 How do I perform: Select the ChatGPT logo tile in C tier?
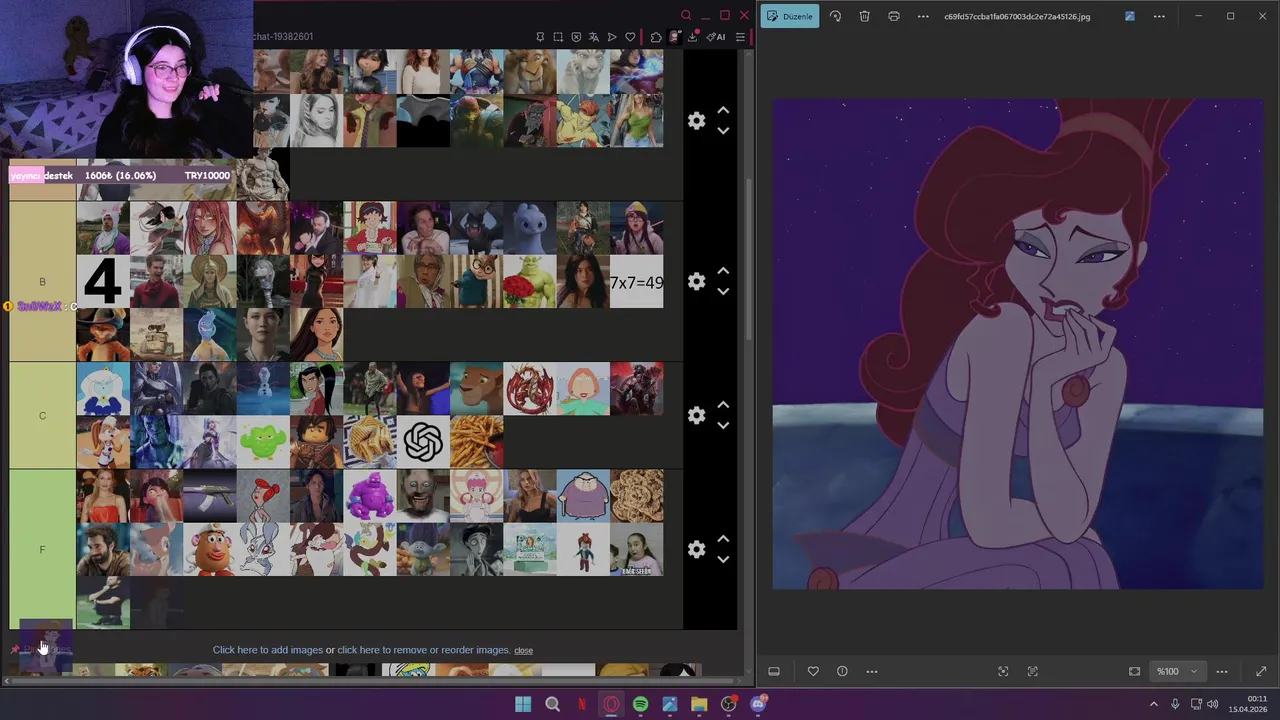[423, 442]
